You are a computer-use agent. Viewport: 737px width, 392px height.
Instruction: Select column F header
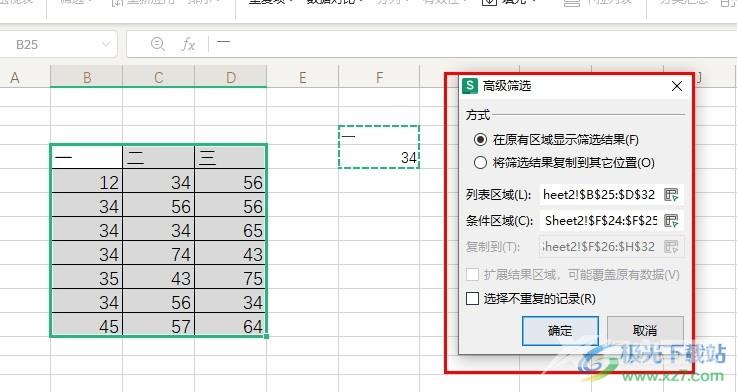point(379,77)
